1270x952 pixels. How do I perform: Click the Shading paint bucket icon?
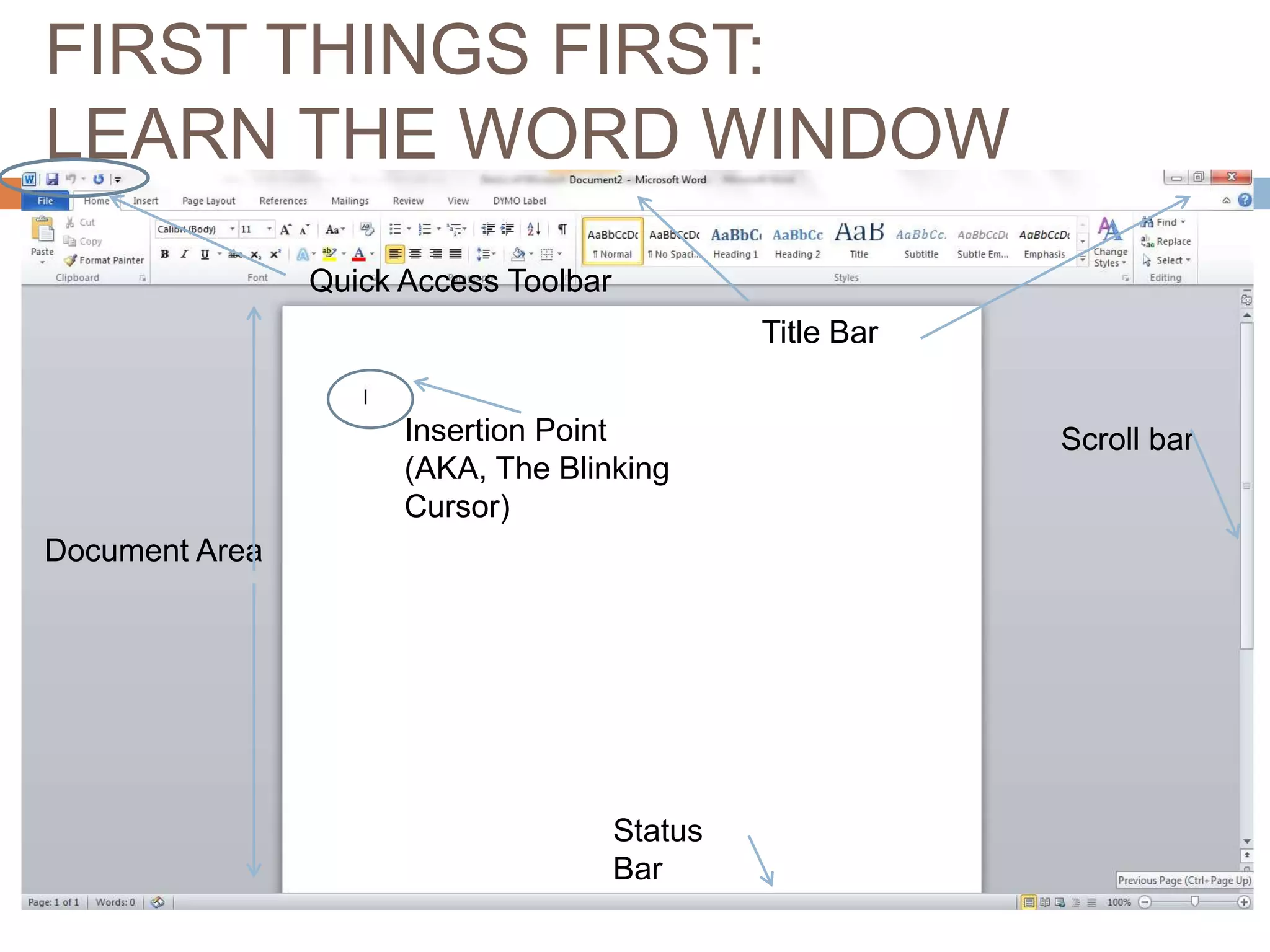pos(518,254)
